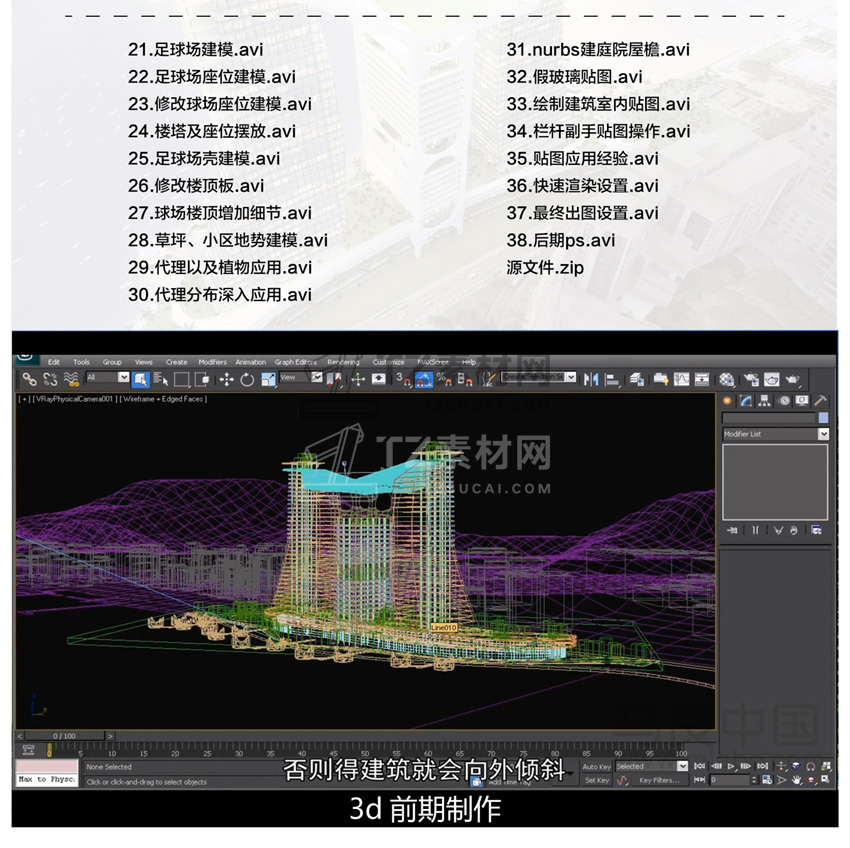
Task: Open the selection filter All dropdown
Action: coord(107,377)
